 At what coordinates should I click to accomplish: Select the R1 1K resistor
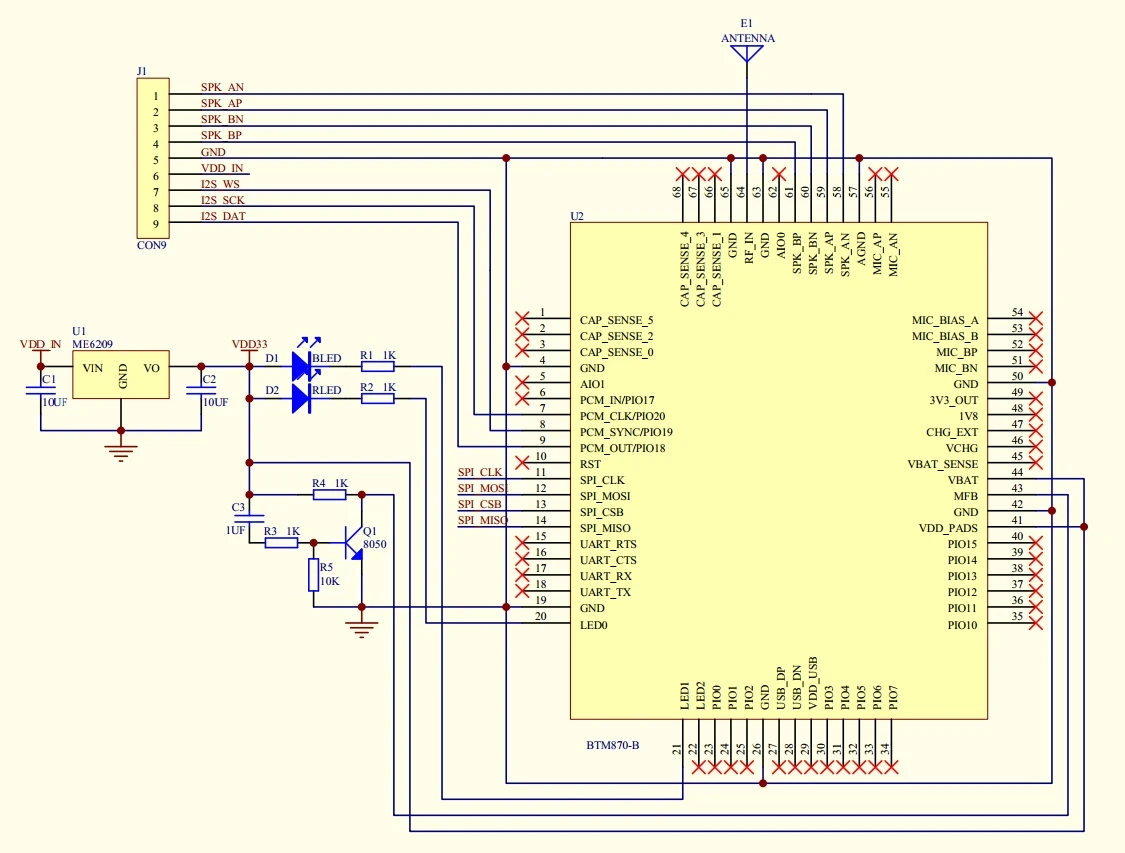tap(377, 367)
